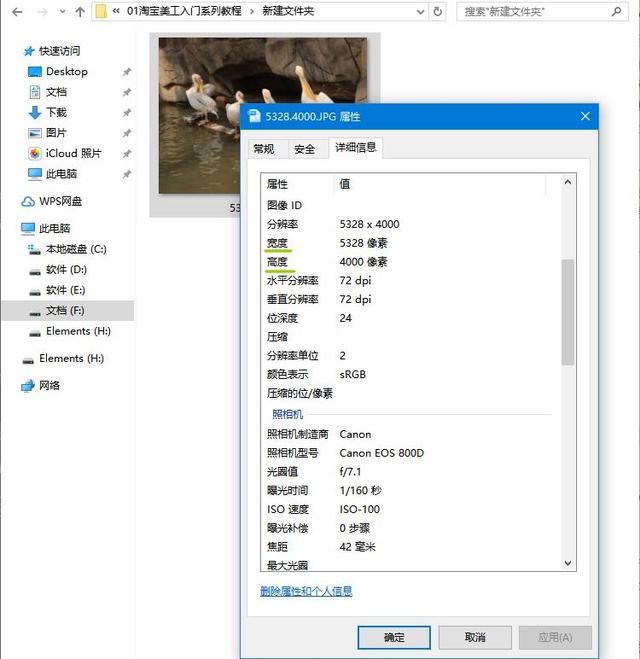Select 本地磁盘 (C:) drive
Screen dimensions: 640x659
76,249
